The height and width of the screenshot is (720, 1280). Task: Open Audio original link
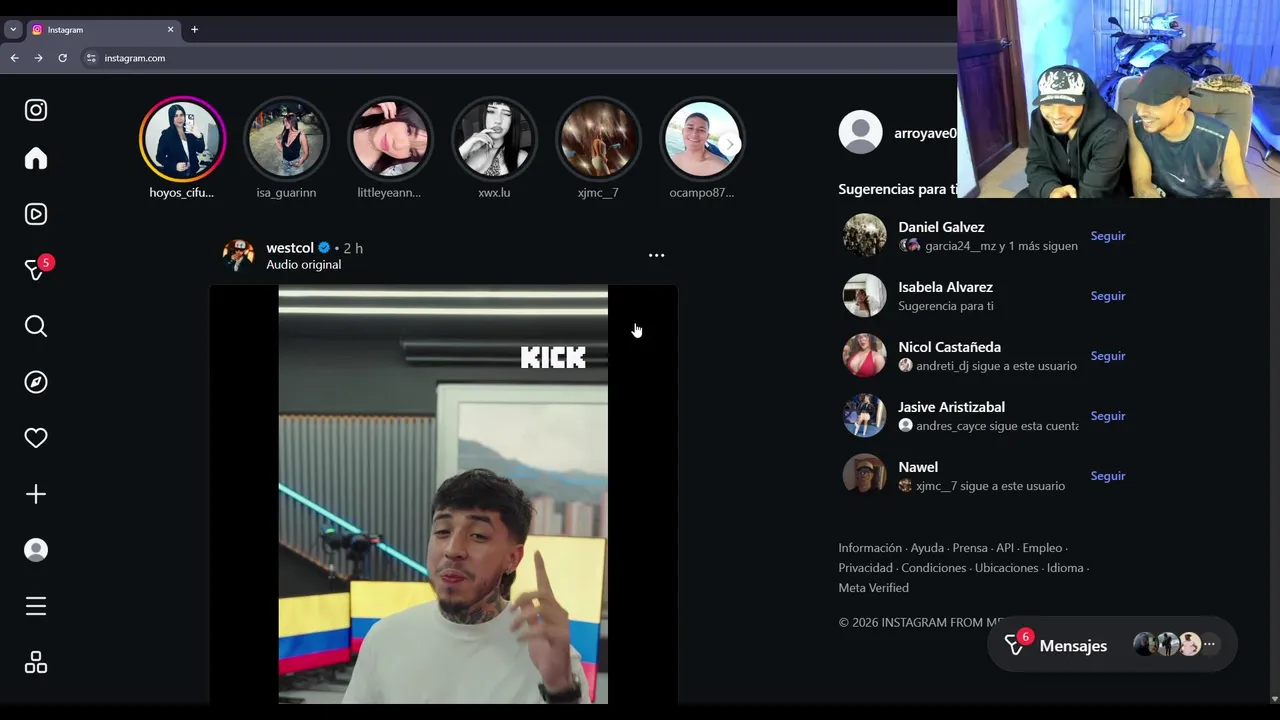(x=303, y=265)
